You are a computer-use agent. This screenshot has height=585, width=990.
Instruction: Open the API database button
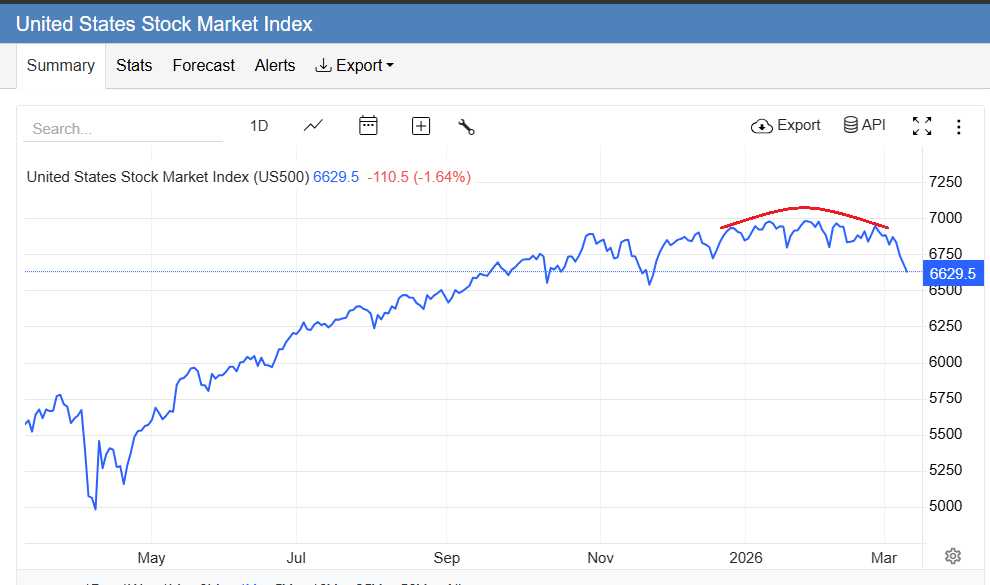(864, 125)
